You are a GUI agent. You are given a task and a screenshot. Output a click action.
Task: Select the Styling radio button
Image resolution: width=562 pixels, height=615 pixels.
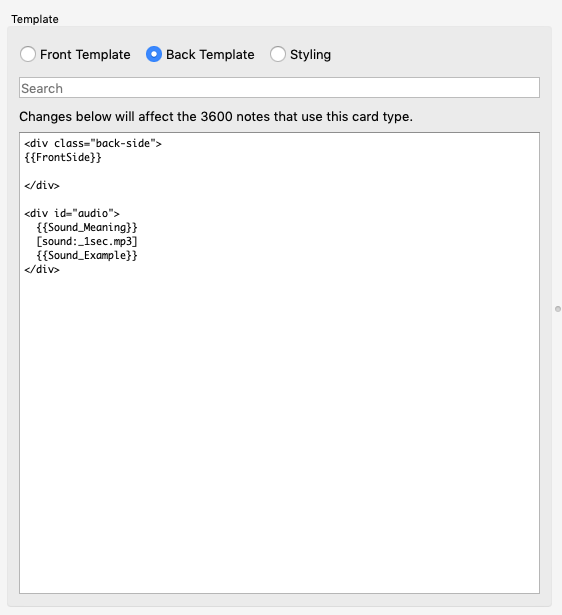[278, 54]
